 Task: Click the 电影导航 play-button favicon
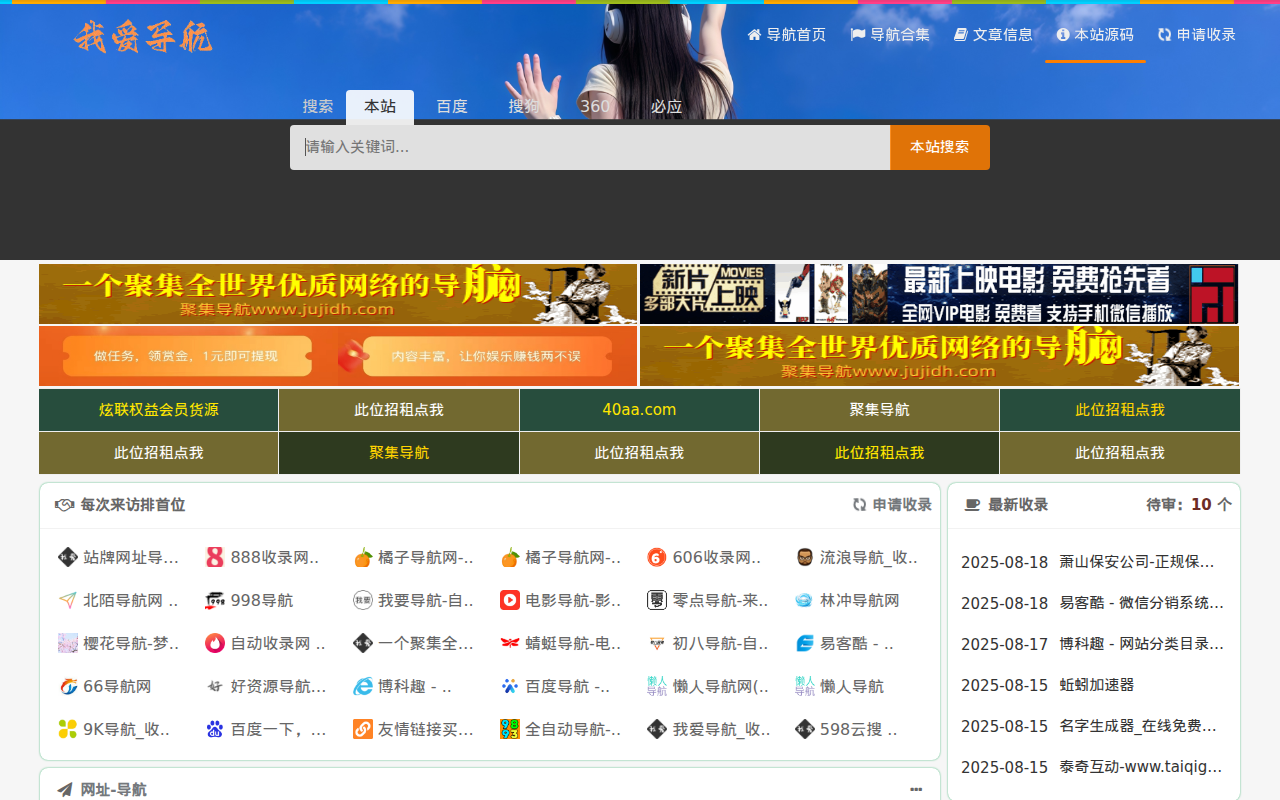point(510,601)
